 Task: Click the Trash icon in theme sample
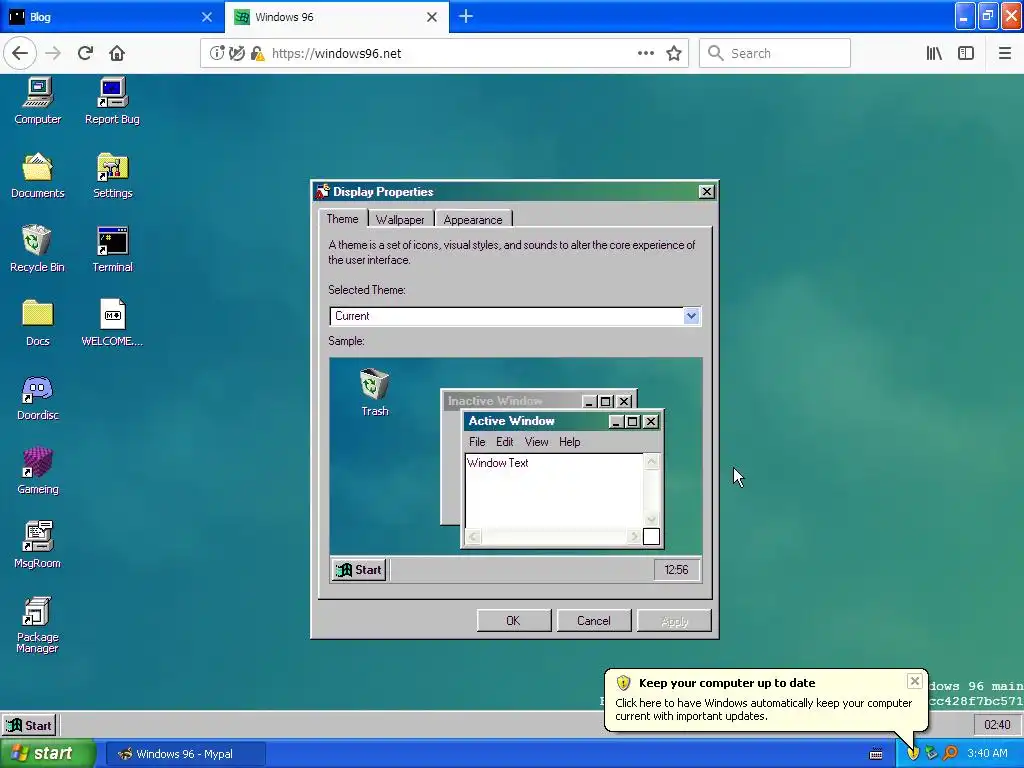375,392
